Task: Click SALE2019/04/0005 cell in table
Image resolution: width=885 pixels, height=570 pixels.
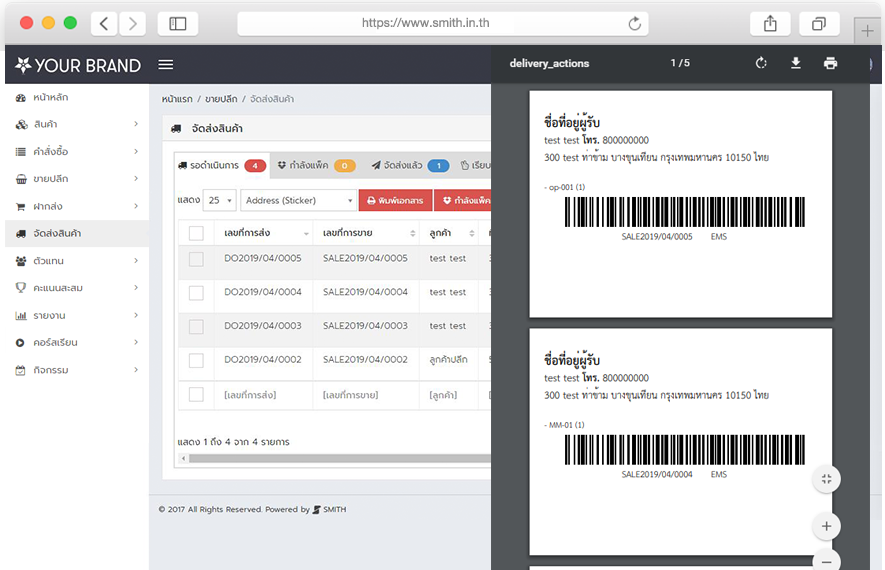Action: click(365, 258)
